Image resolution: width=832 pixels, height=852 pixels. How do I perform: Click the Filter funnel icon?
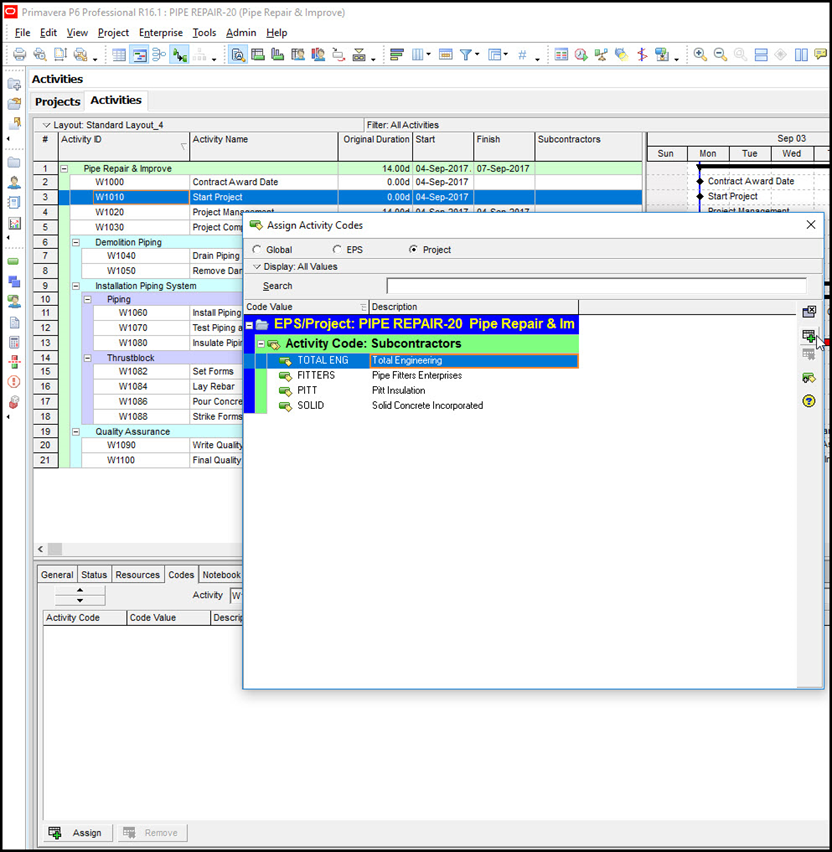point(466,54)
